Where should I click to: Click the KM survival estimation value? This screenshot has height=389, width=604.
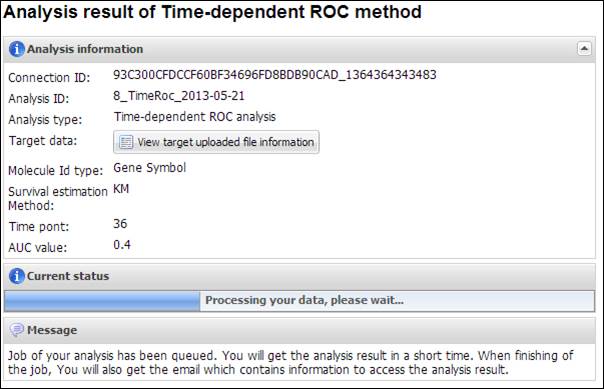tap(121, 189)
